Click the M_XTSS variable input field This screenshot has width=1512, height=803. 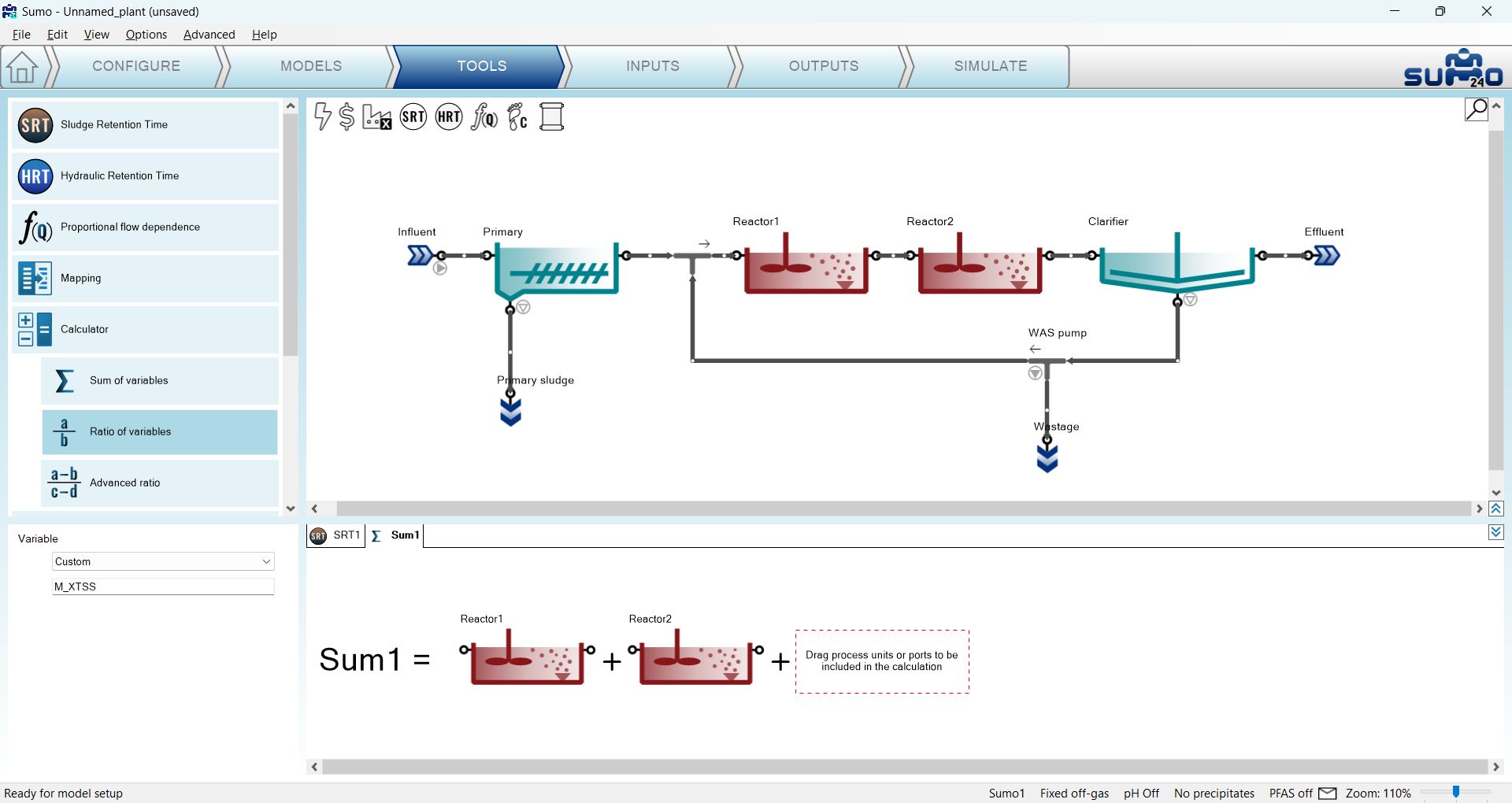coord(163,587)
